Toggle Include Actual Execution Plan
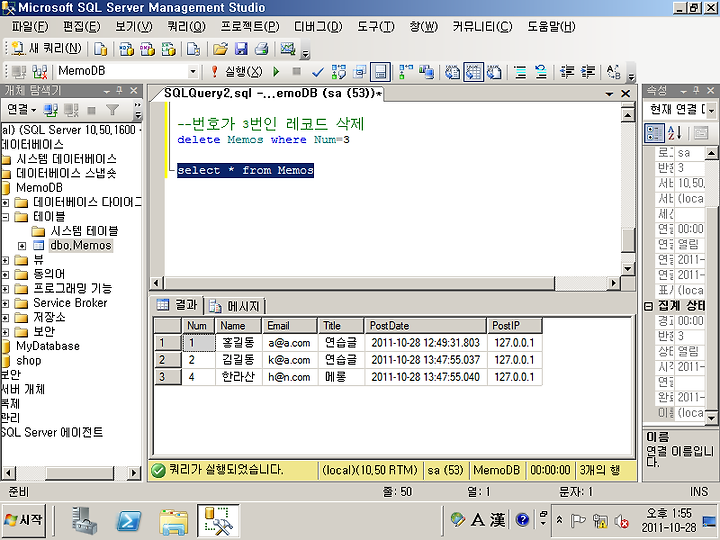 click(x=406, y=72)
